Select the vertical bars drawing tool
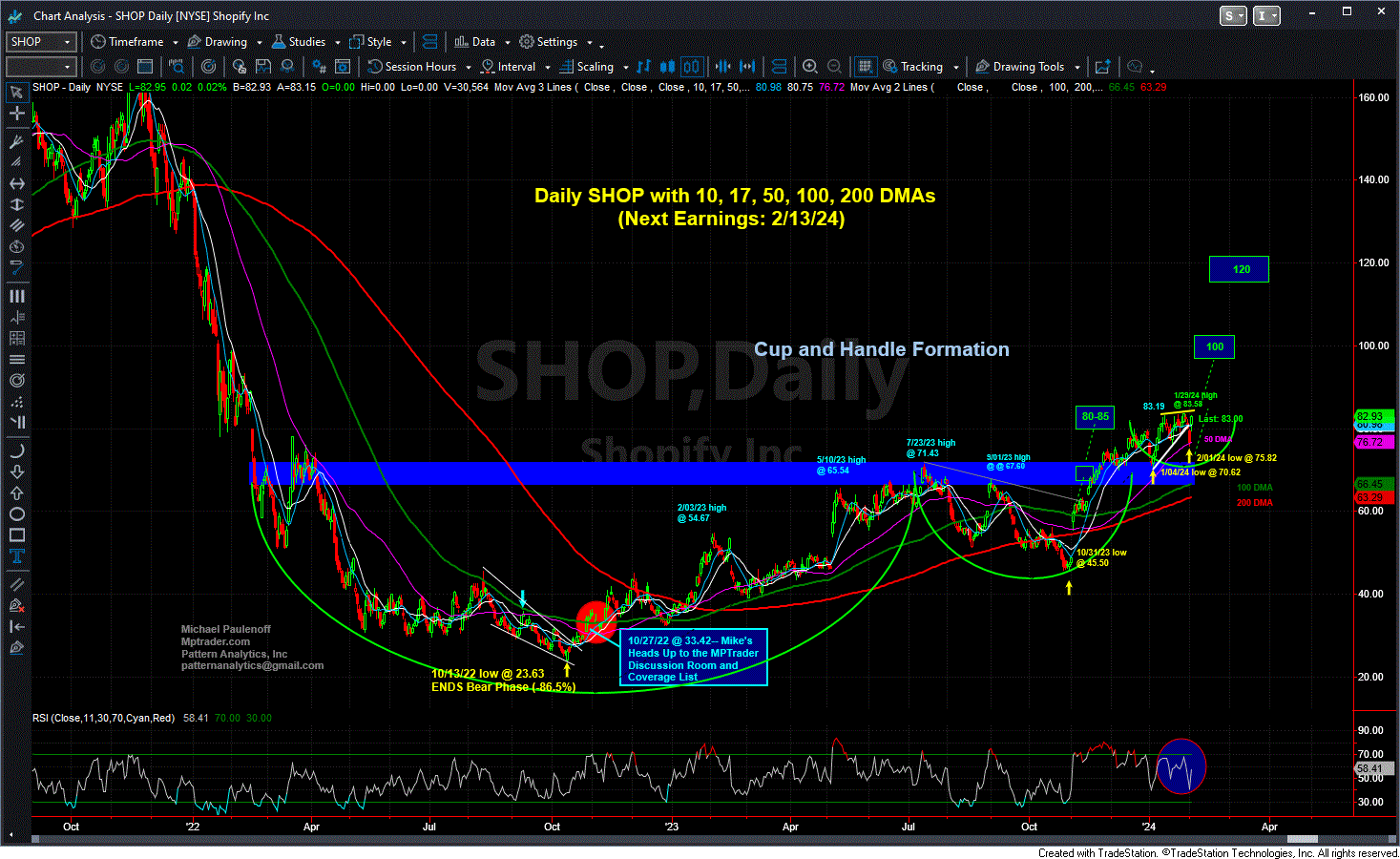Image resolution: width=1400 pixels, height=859 pixels. click(16, 296)
